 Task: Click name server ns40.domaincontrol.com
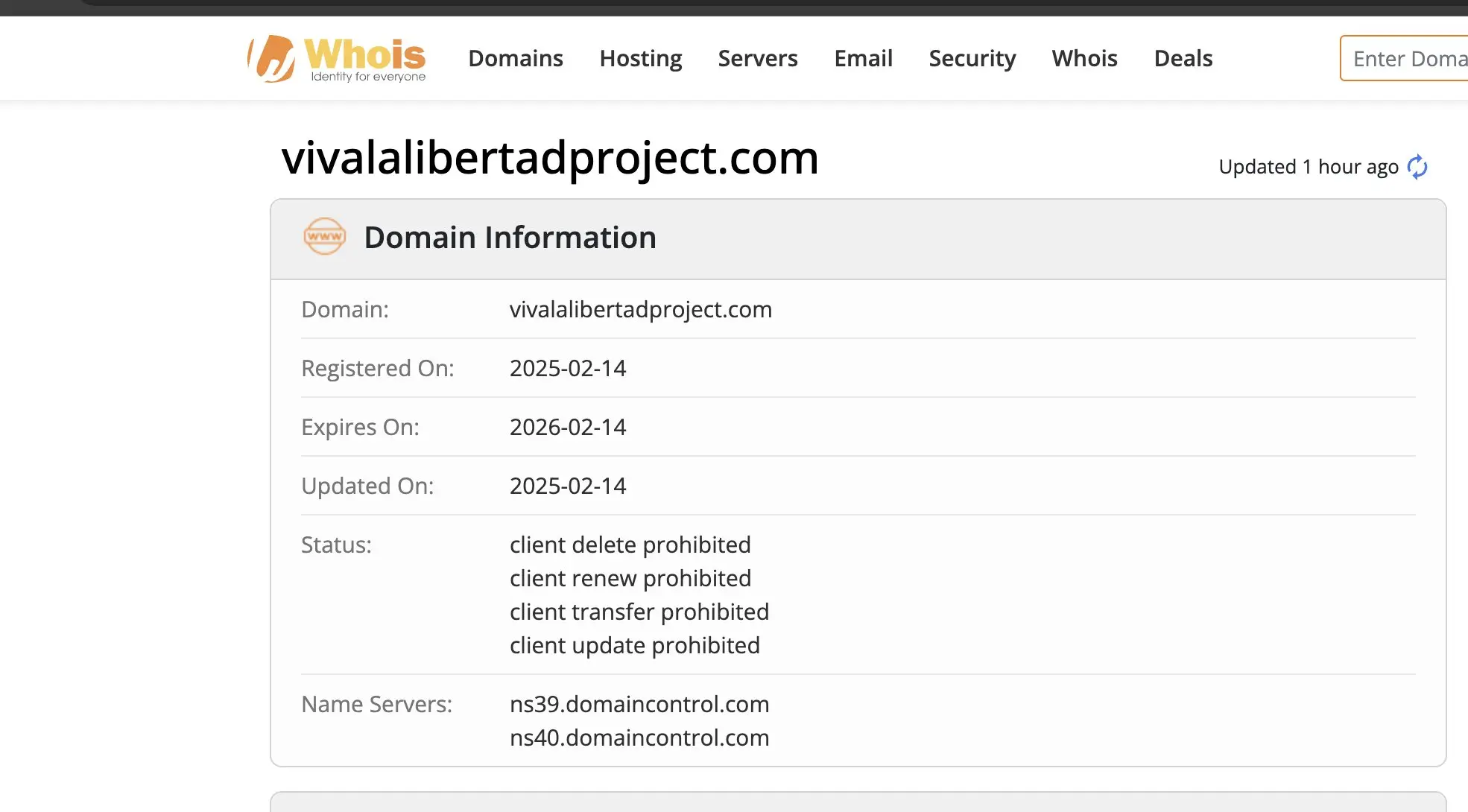[639, 738]
